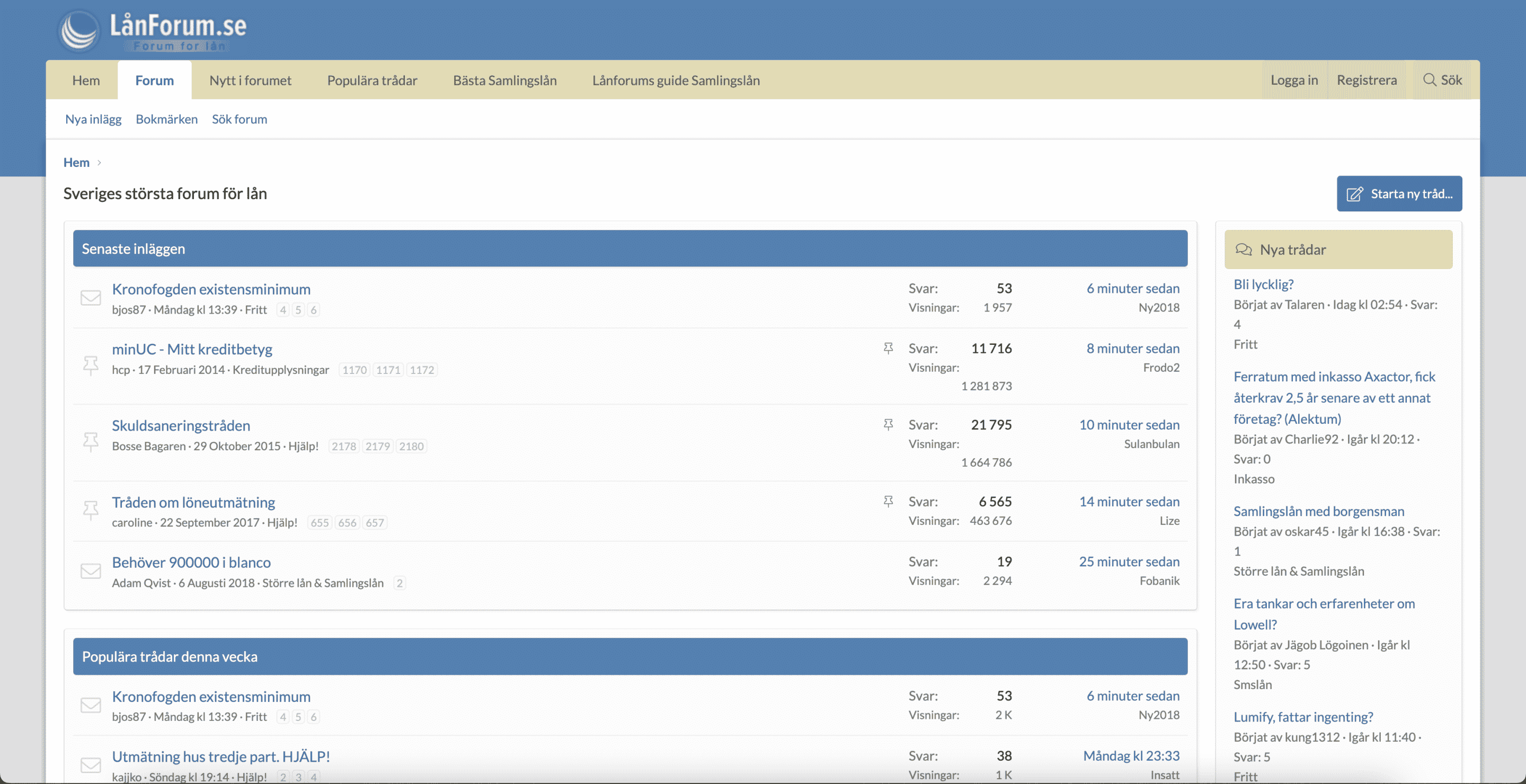Click small sticky pin next to löneutmätning replies

click(x=888, y=502)
